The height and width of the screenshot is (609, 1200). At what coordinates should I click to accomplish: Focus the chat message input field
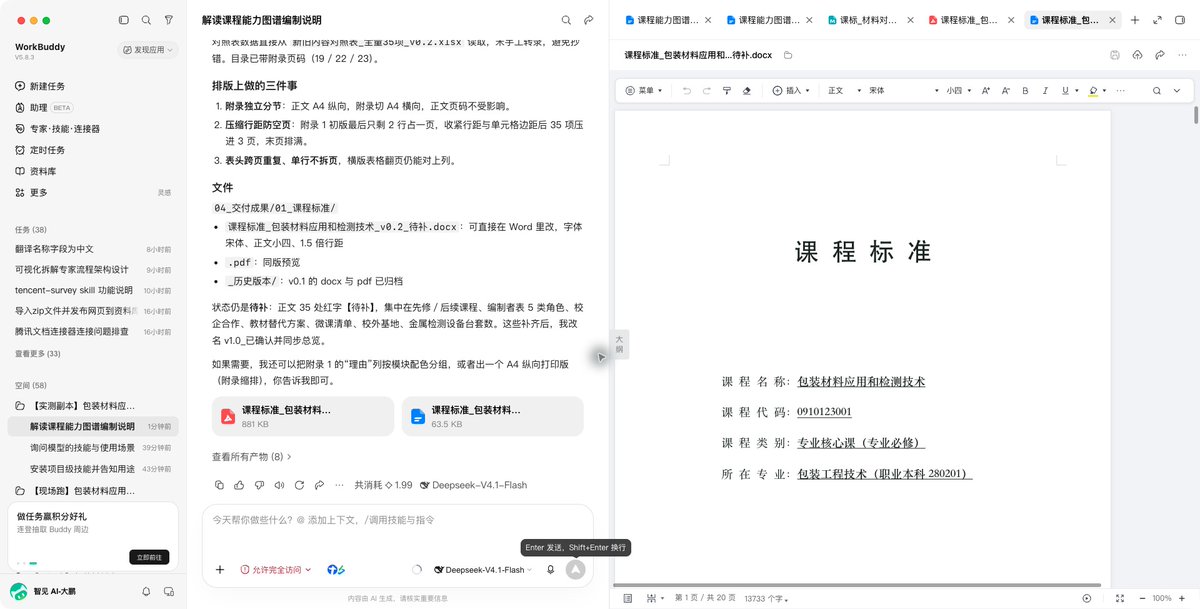(397, 520)
